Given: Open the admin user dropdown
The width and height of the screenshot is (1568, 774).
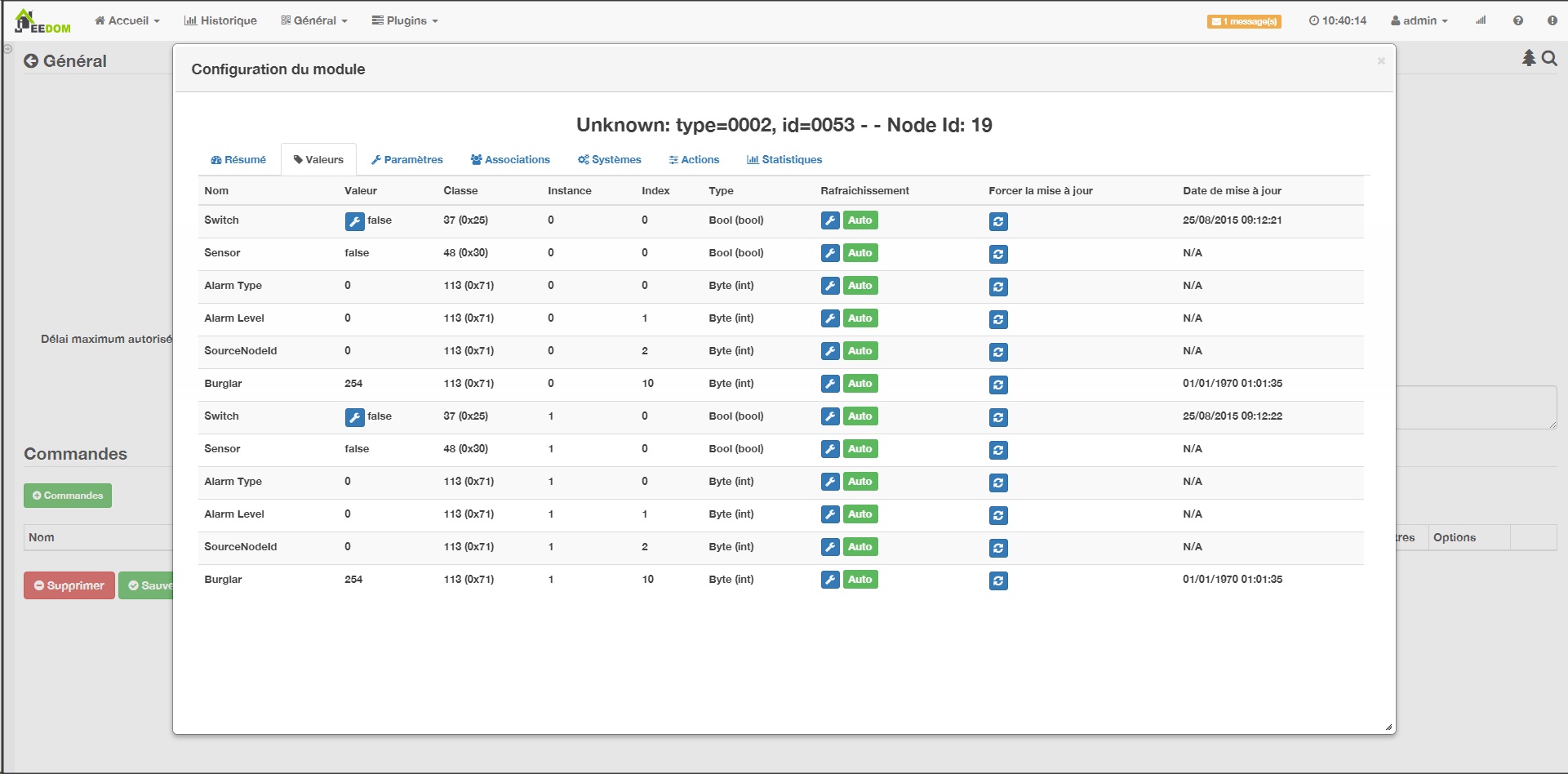Looking at the screenshot, I should coord(1419,20).
